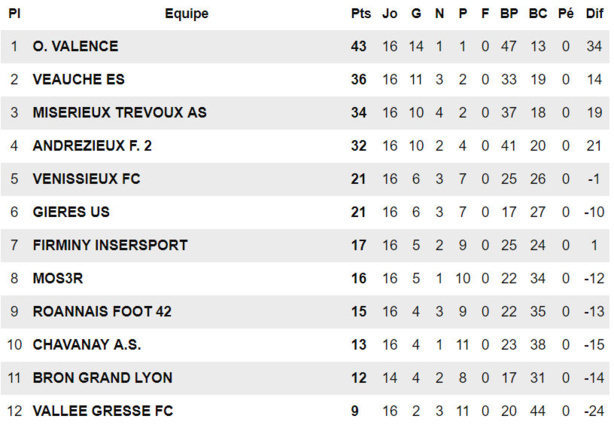
Task: Select CHAVANAY A.S. in the table
Action: click(x=87, y=344)
